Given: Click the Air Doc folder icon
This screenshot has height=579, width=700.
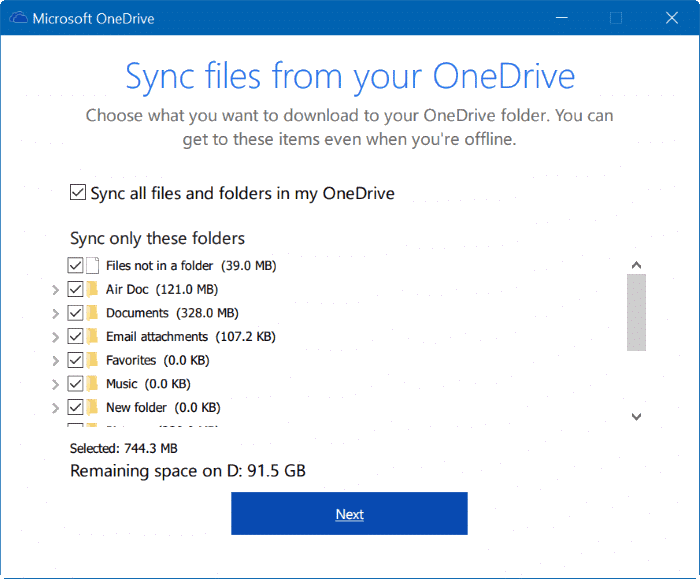Looking at the screenshot, I should point(92,289).
